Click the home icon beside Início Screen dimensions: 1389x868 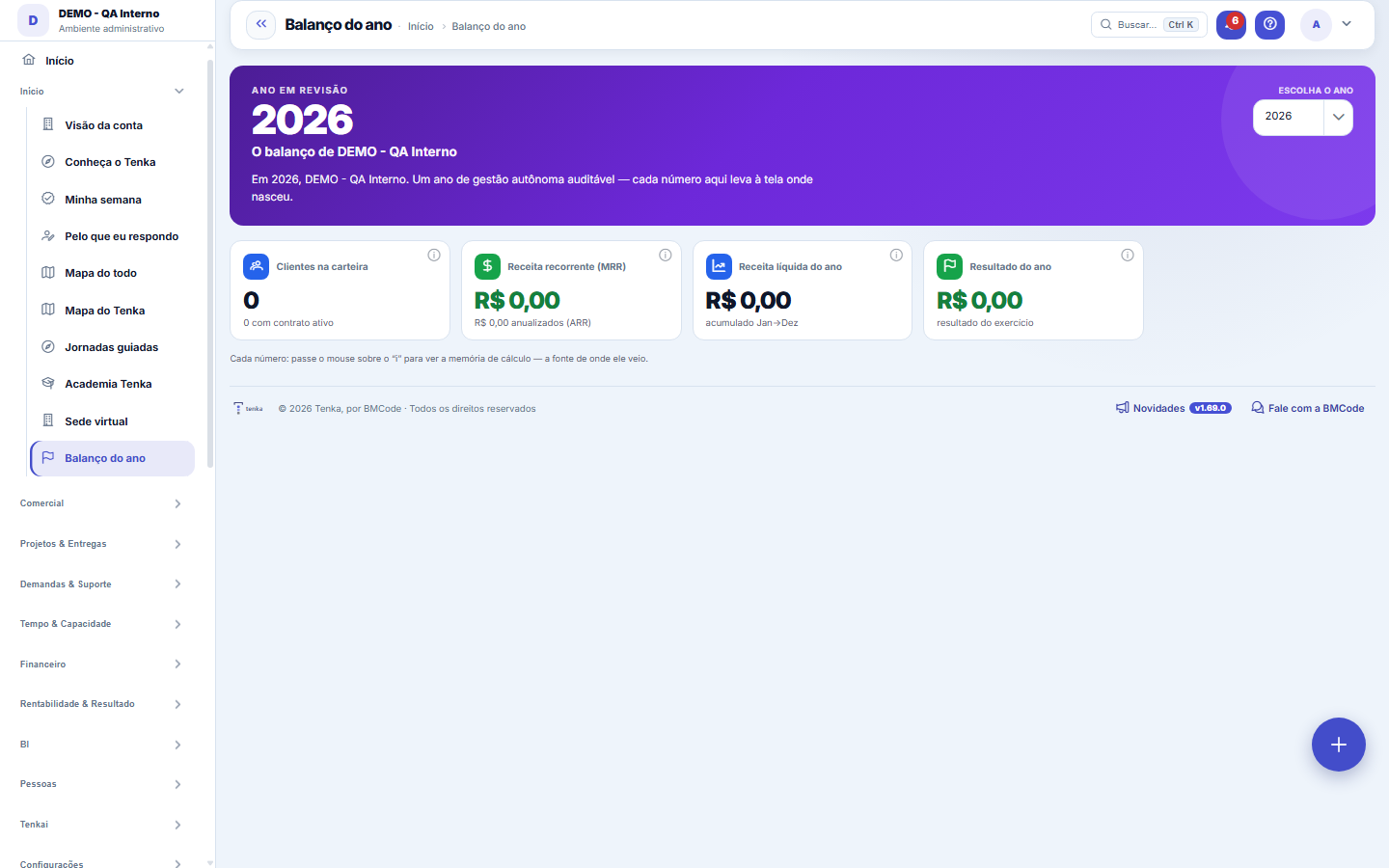point(29,60)
